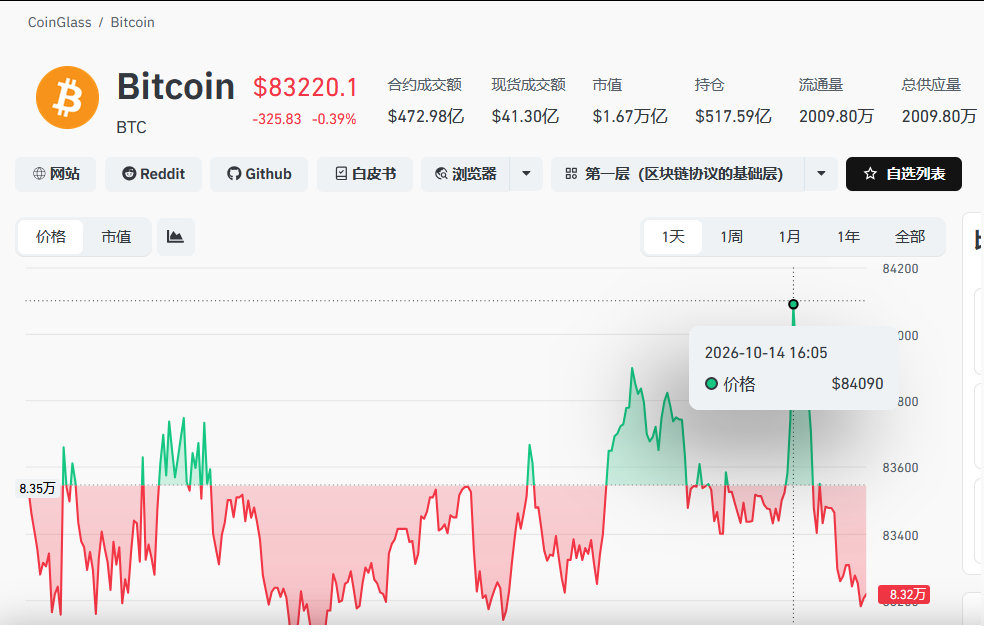Click the BTC ticker symbol

[x=131, y=127]
